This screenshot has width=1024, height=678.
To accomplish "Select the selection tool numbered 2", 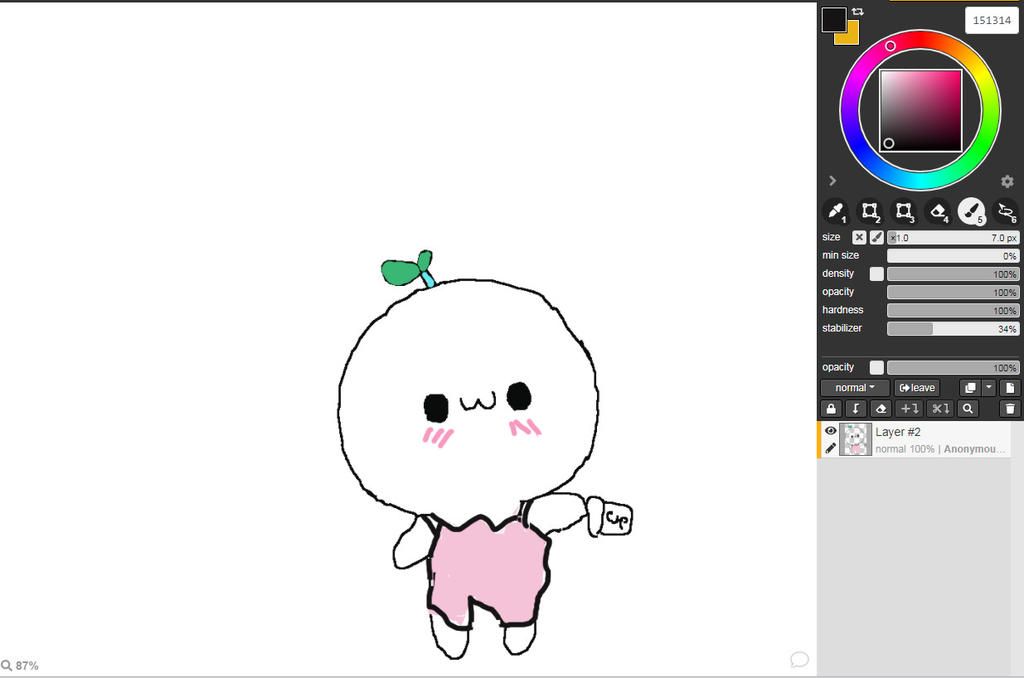I will [870, 212].
